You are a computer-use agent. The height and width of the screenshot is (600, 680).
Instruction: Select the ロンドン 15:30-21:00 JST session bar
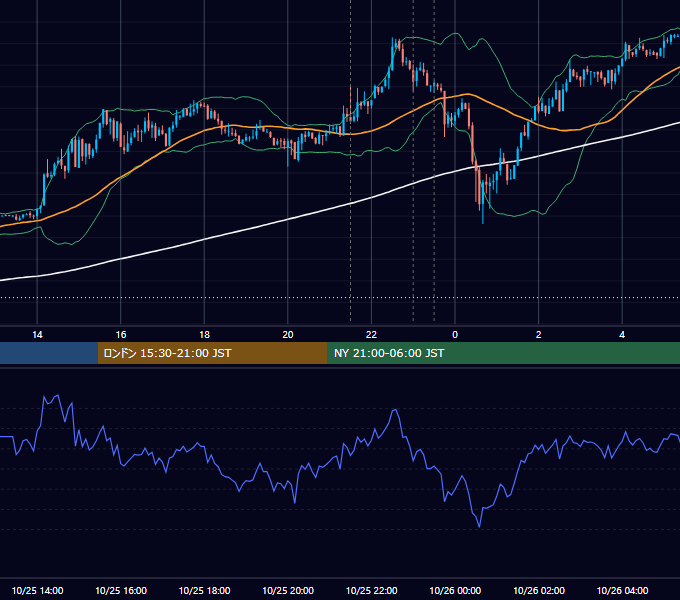[x=212, y=353]
